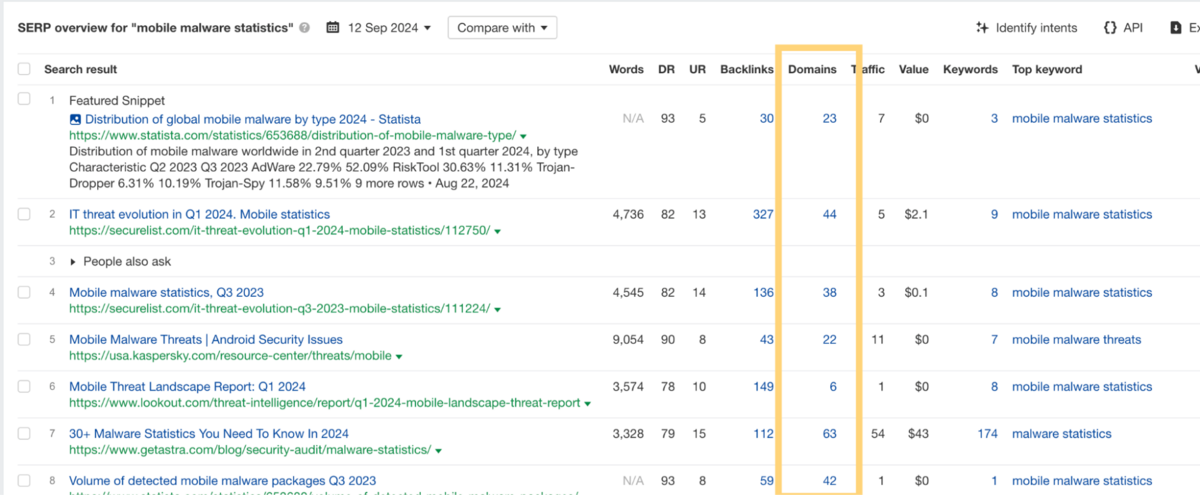Click domains count 38 for securelist Q3
The image size is (1200, 495).
829,292
